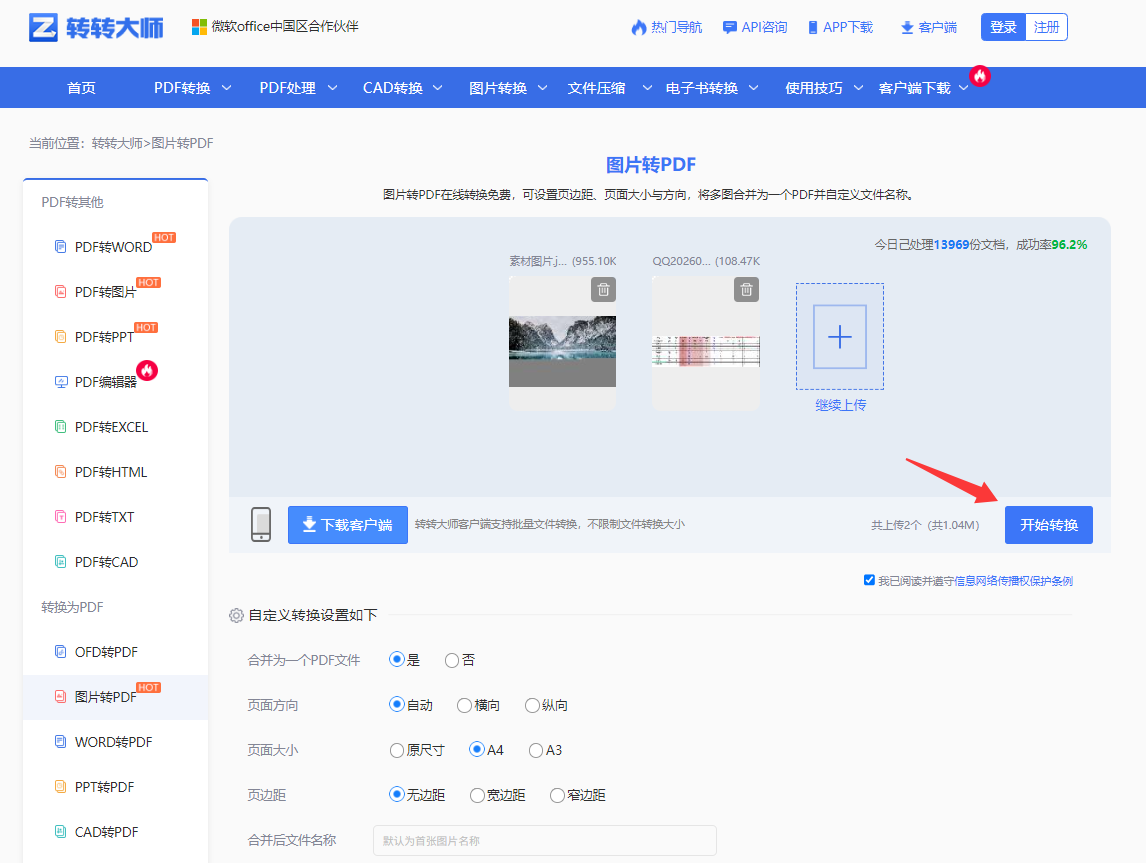1146x863 pixels.
Task: Go to 首页 in navigation bar
Action: click(81, 88)
